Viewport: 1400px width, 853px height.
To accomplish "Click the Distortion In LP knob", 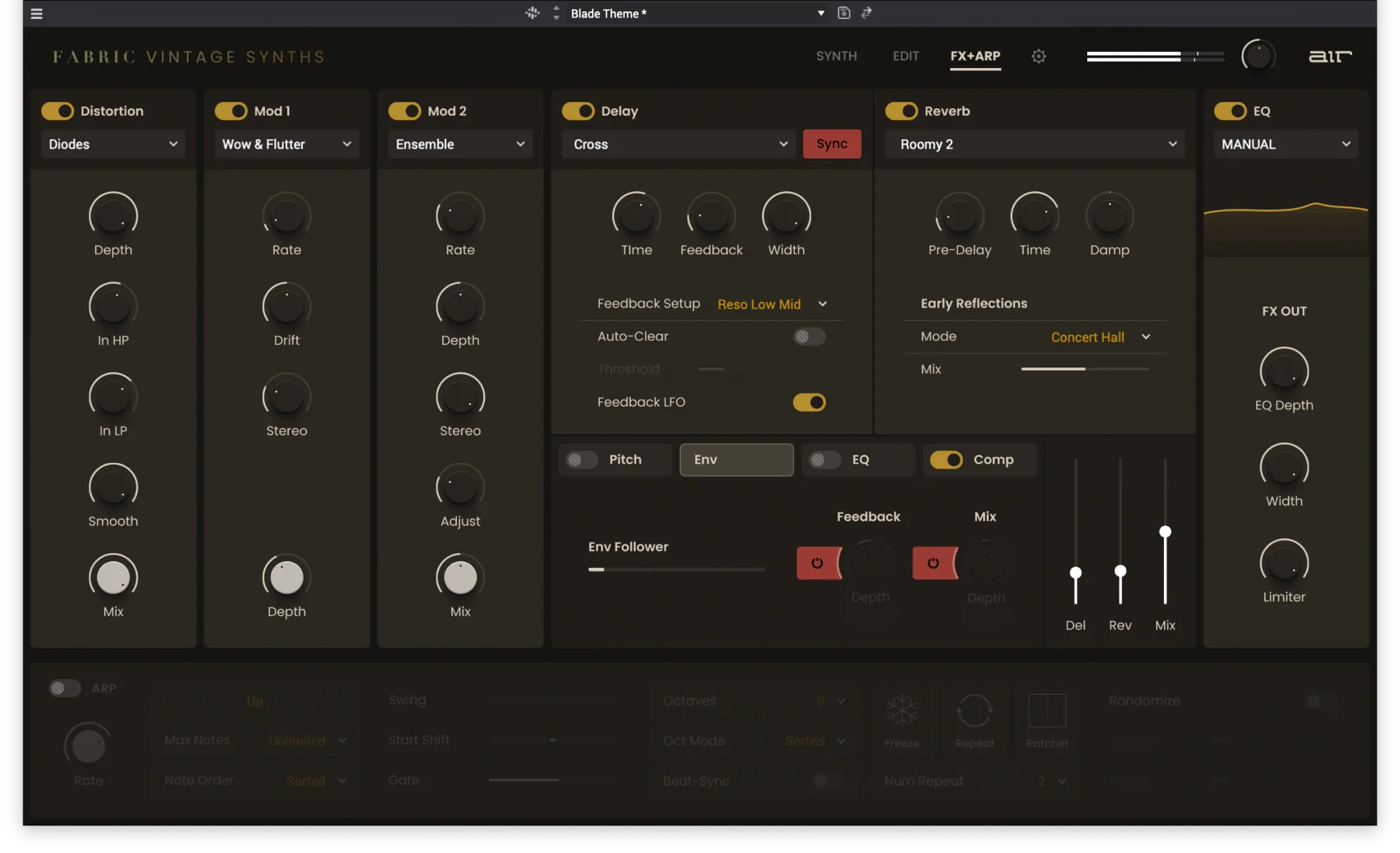I will 113,396.
